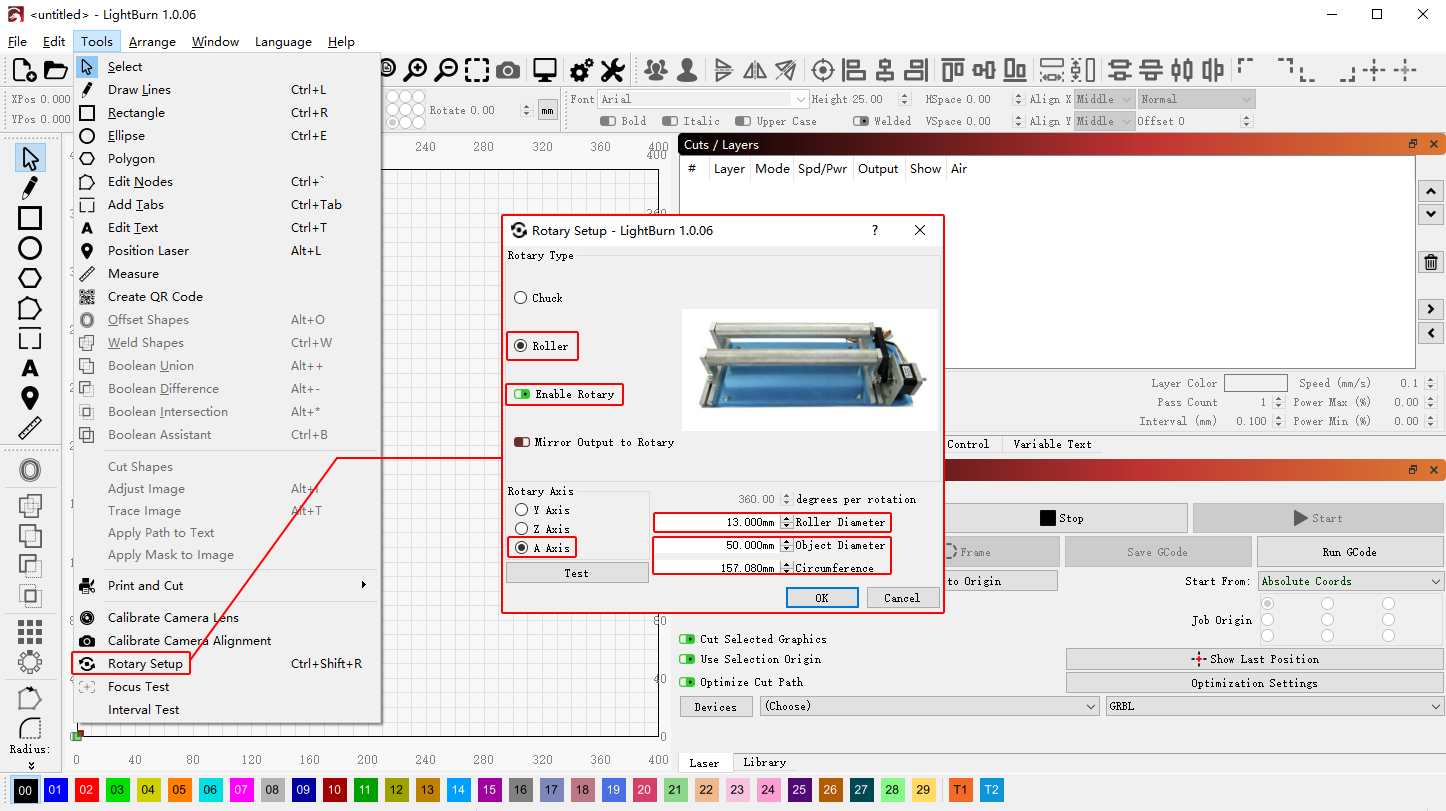Toggle the Optimize Cut Path switch
The image size is (1446, 811).
pyautogui.click(x=687, y=682)
